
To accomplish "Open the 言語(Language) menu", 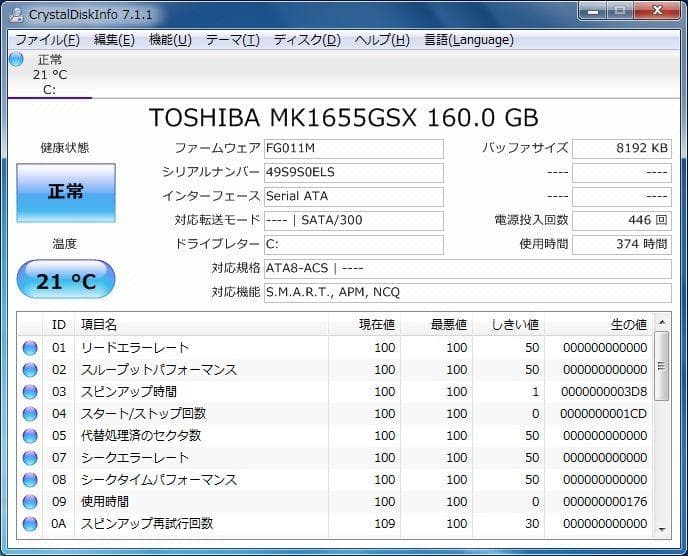I will [x=469, y=40].
